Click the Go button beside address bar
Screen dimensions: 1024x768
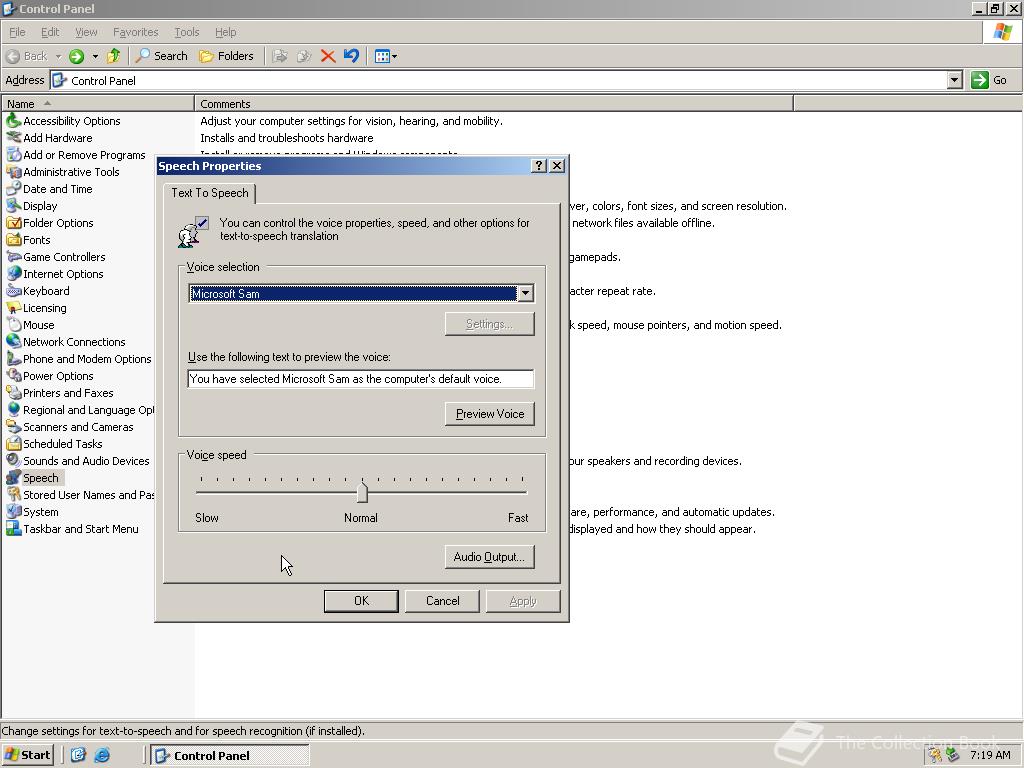coord(989,80)
